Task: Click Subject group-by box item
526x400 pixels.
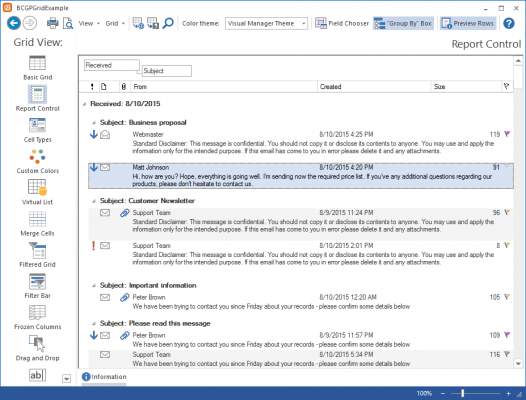Action: coord(167,71)
